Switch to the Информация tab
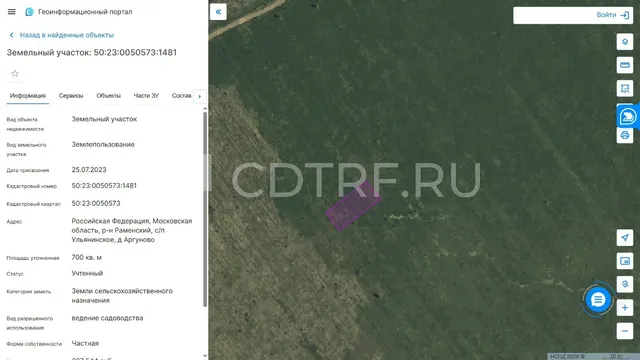640x360 pixels. coord(28,96)
